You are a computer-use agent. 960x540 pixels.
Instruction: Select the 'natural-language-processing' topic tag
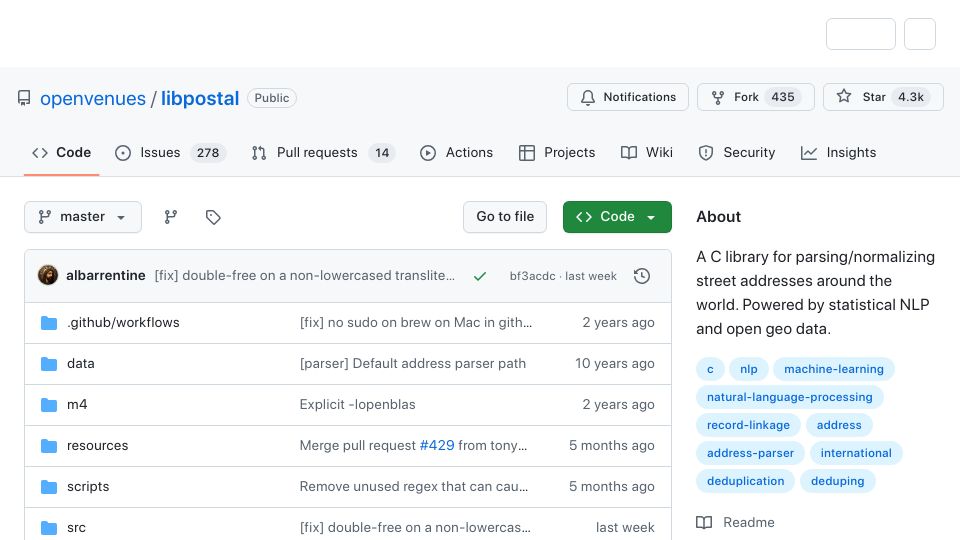pos(789,397)
